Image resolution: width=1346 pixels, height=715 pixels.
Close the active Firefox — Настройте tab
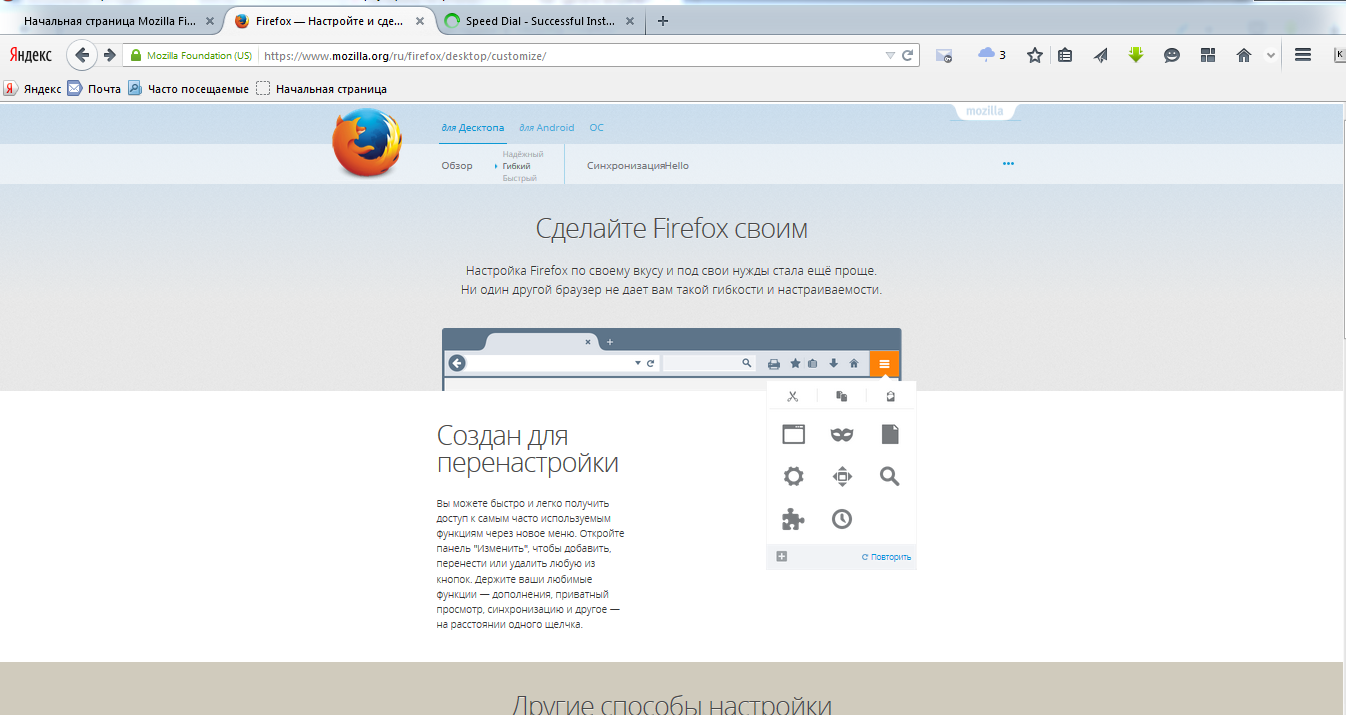click(x=421, y=21)
